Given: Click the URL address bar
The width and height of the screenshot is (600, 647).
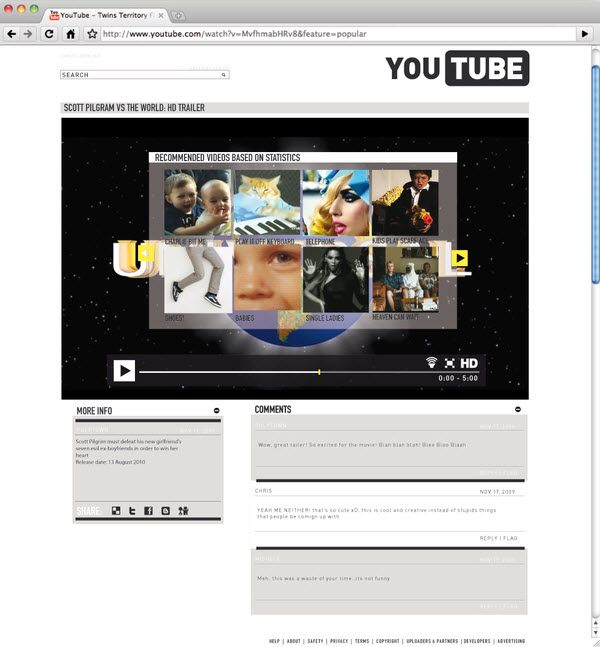Looking at the screenshot, I should tap(337, 34).
